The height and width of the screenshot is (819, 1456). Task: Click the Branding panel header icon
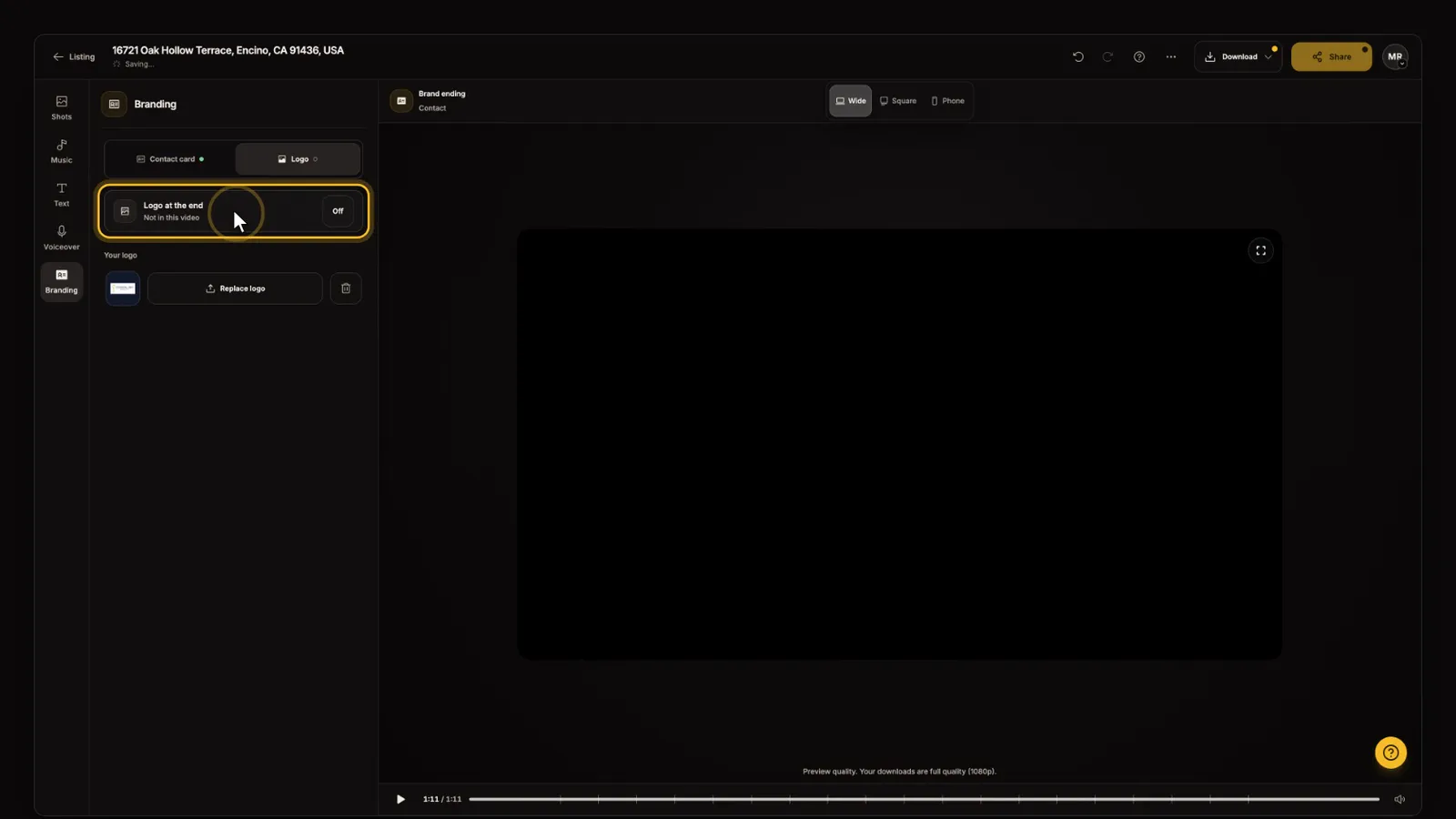[114, 104]
